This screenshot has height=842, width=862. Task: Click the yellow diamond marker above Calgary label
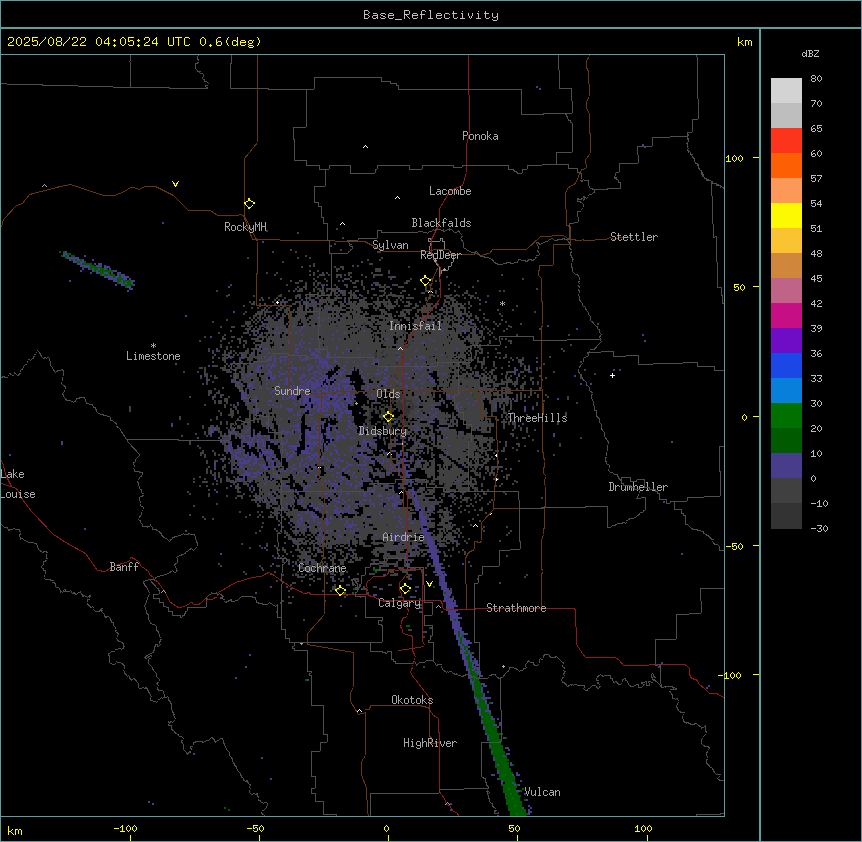click(x=405, y=589)
